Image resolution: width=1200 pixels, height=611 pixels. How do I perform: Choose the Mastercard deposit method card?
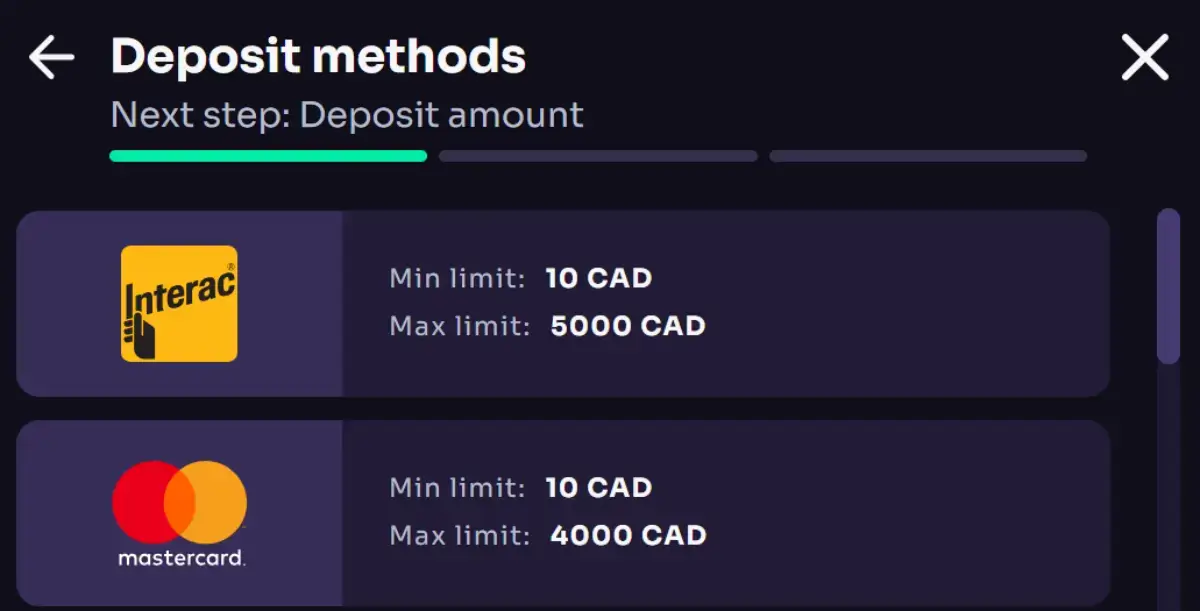[725, 513]
